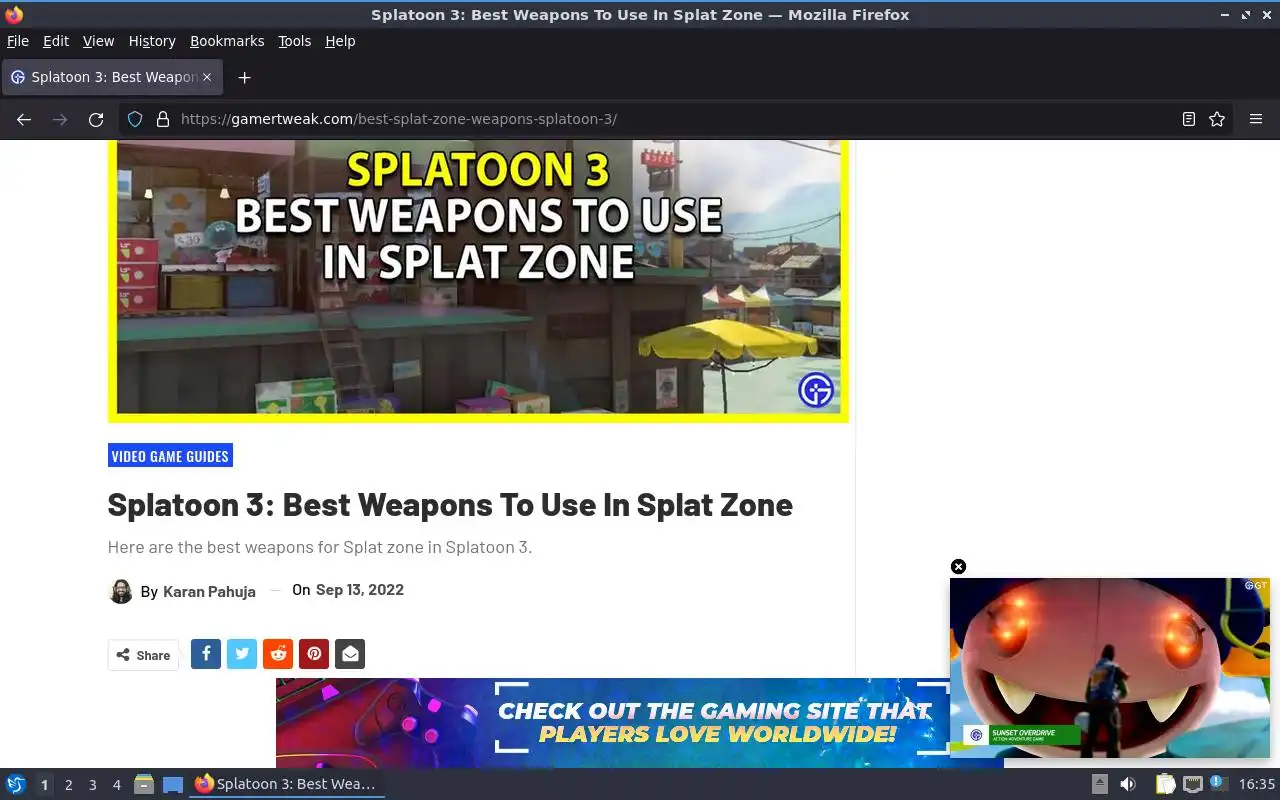The width and height of the screenshot is (1280, 800).
Task: Close the floating video player
Action: pyautogui.click(x=958, y=566)
